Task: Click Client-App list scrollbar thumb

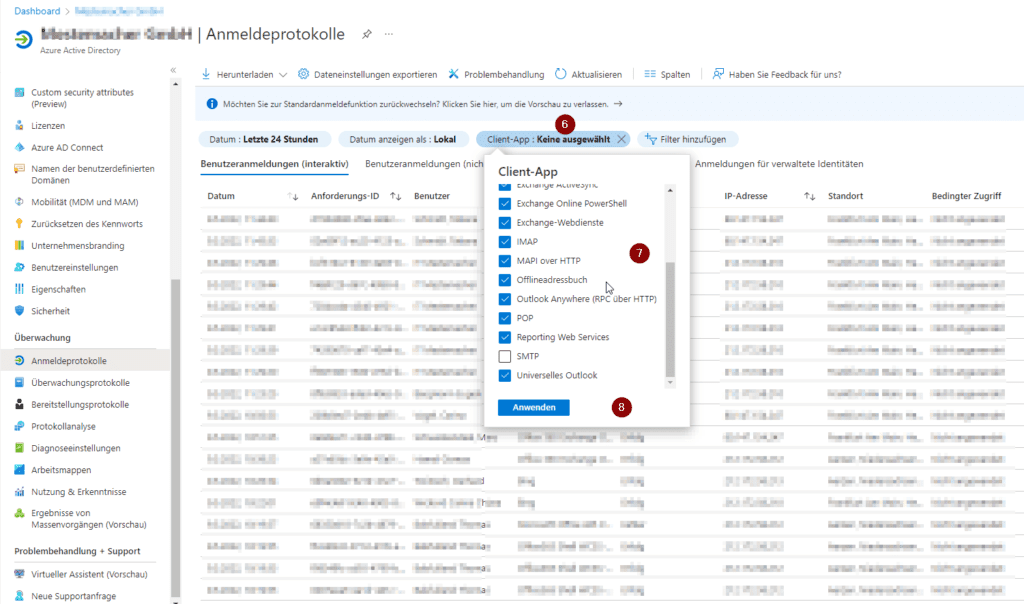Action: point(670,319)
